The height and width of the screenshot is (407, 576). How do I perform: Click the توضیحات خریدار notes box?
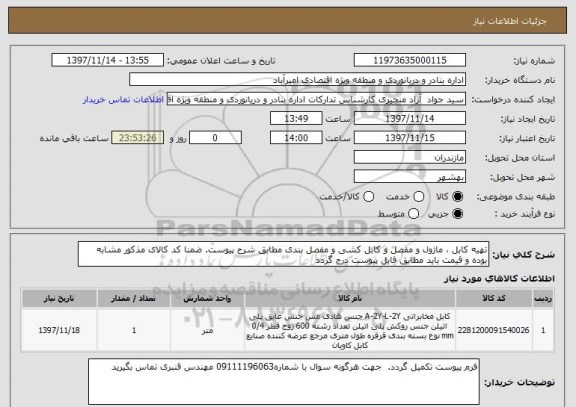click(x=284, y=382)
